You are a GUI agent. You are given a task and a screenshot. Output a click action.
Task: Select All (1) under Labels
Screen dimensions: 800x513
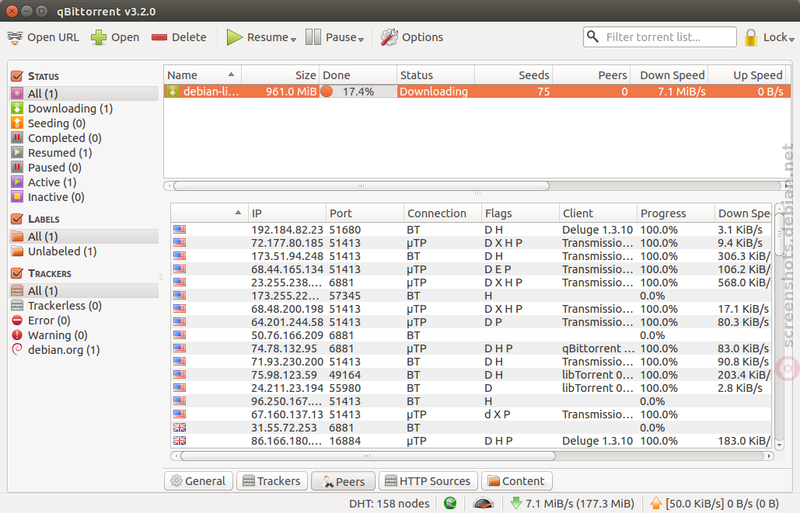[x=84, y=236]
